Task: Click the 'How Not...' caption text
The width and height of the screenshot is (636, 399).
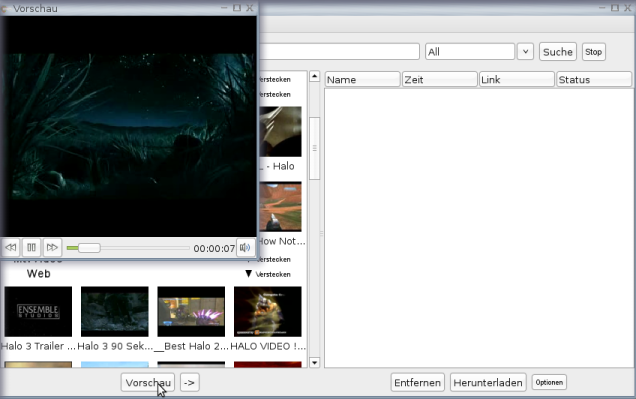Action: (x=282, y=241)
